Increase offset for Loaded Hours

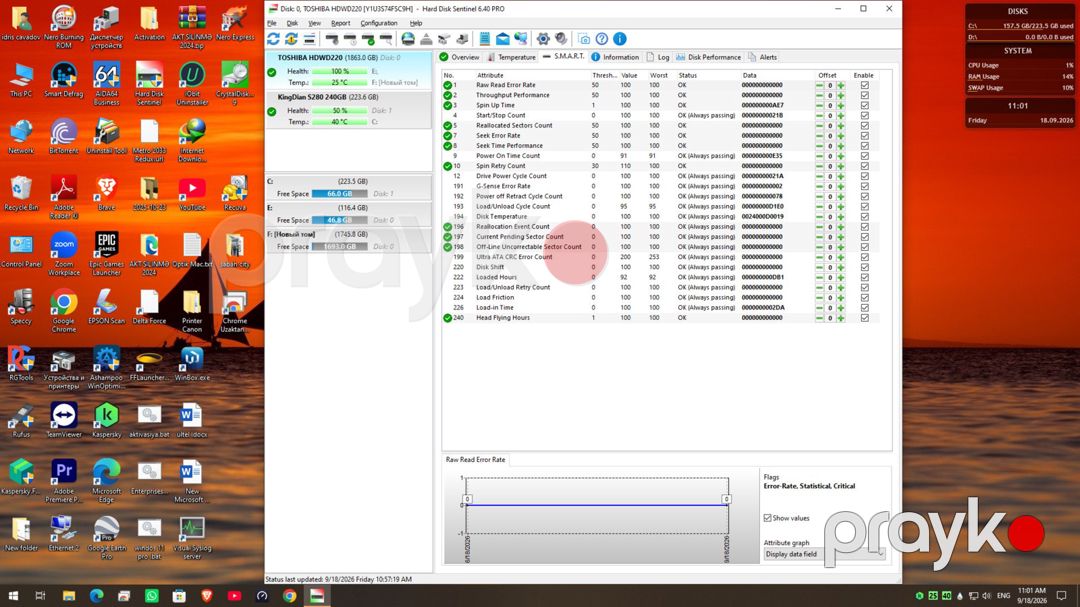tap(841, 277)
